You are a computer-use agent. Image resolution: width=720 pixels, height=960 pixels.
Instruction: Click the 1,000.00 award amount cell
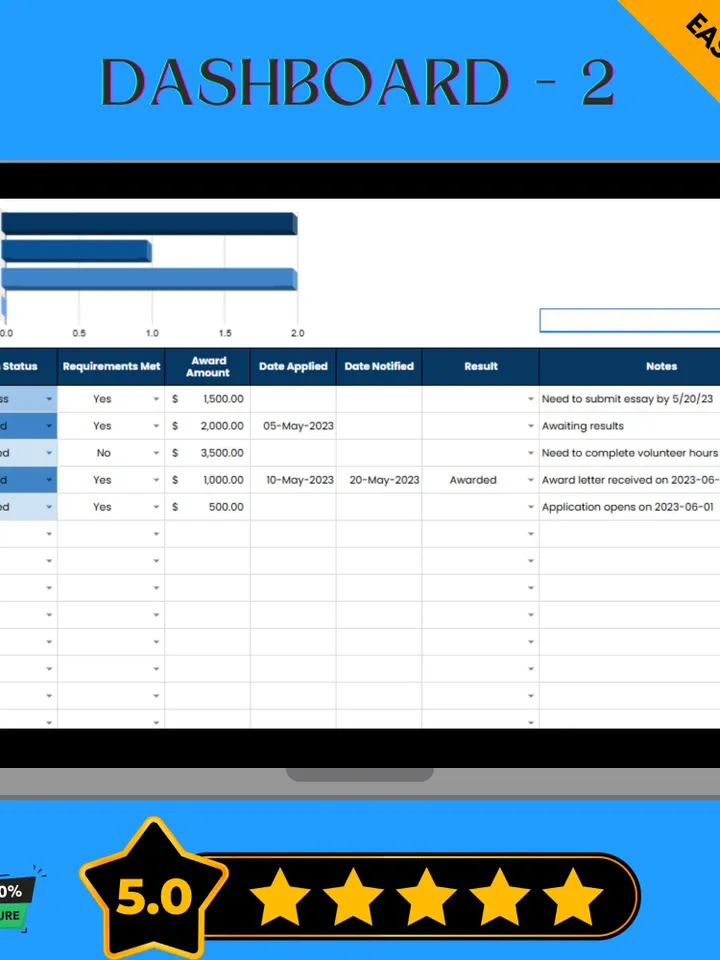[208, 480]
